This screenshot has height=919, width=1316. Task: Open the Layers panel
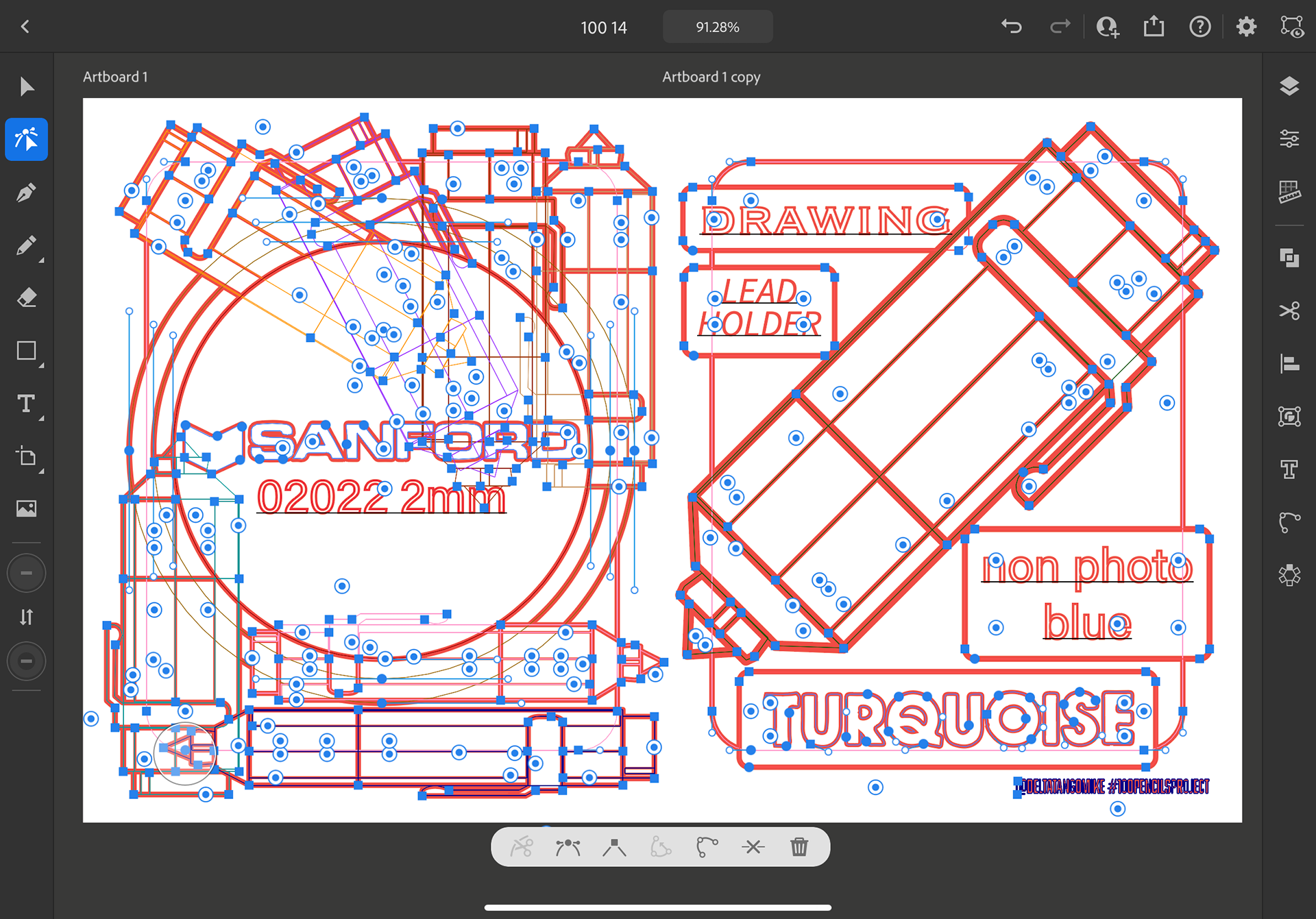coord(1289,86)
